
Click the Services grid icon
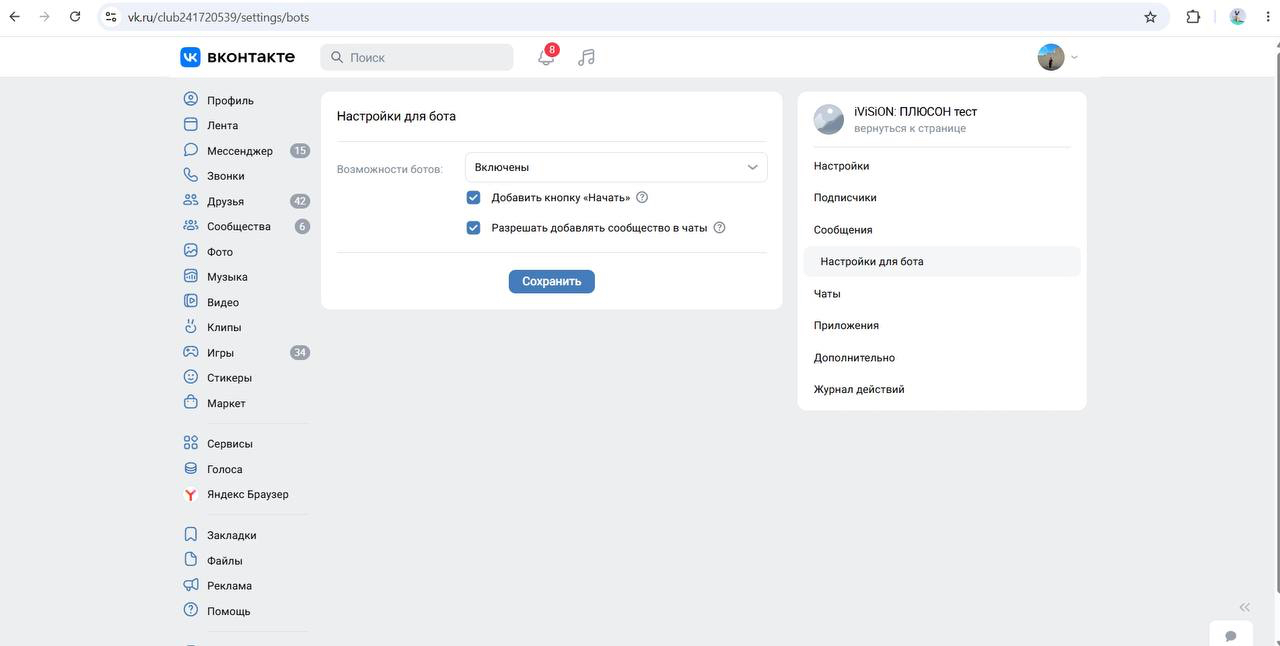click(x=191, y=443)
